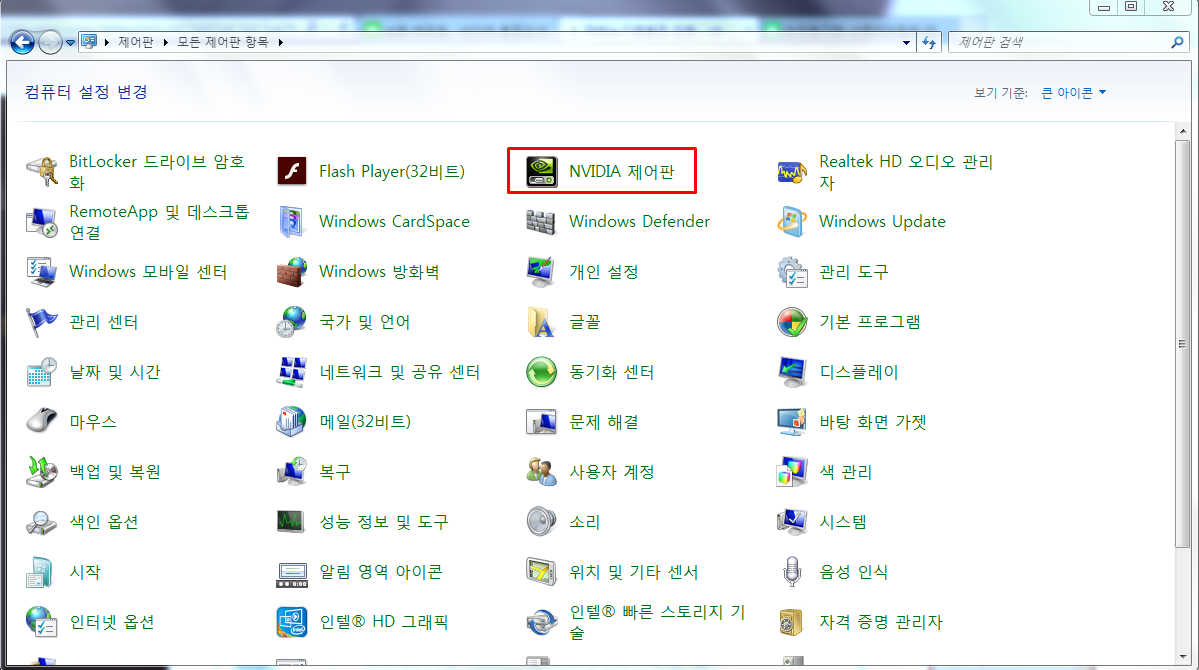Click the 성능 정보 및 도구 icon
This screenshot has width=1199, height=670.
pyautogui.click(x=291, y=522)
